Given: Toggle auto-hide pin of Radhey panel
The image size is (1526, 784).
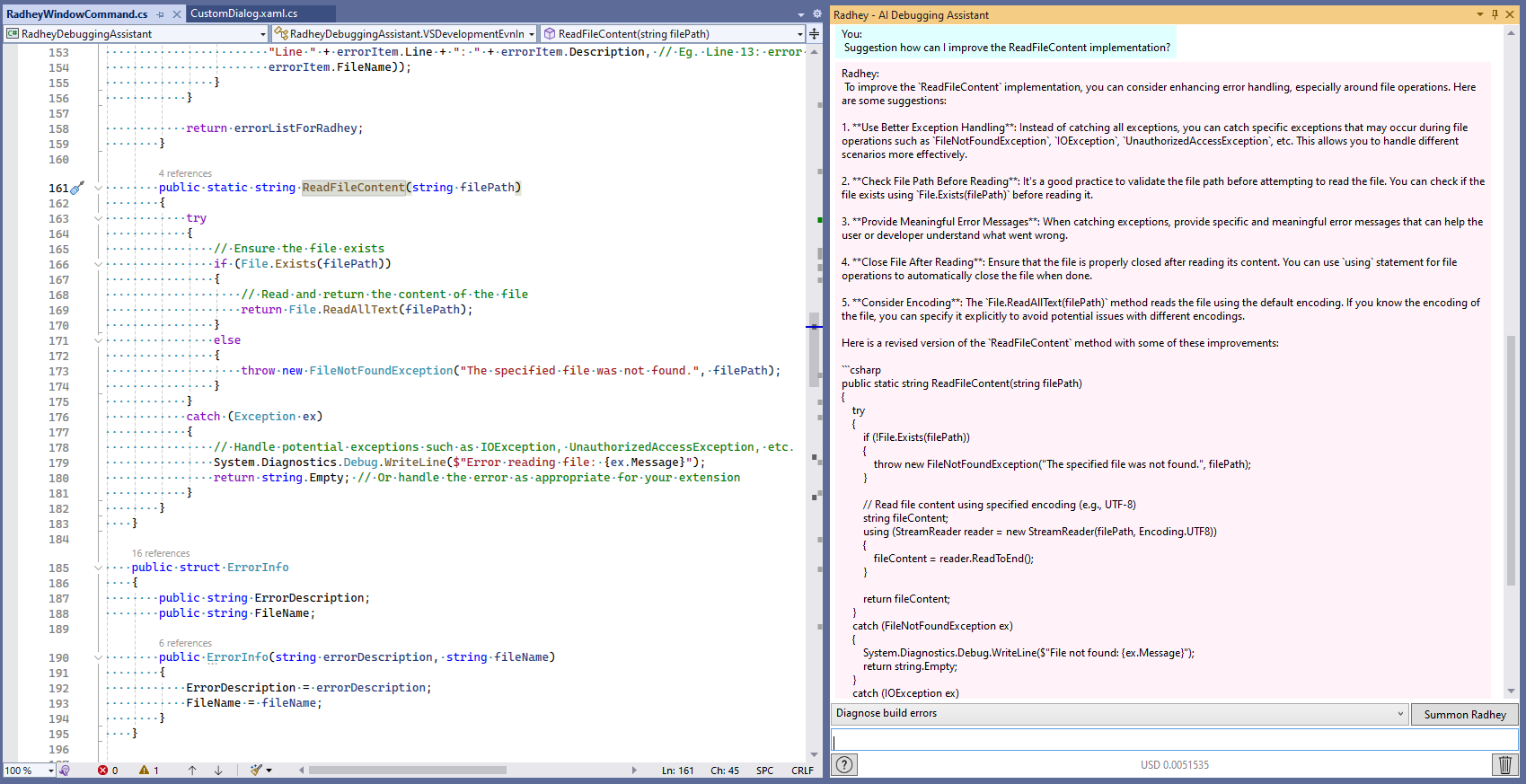Looking at the screenshot, I should click(x=1495, y=14).
